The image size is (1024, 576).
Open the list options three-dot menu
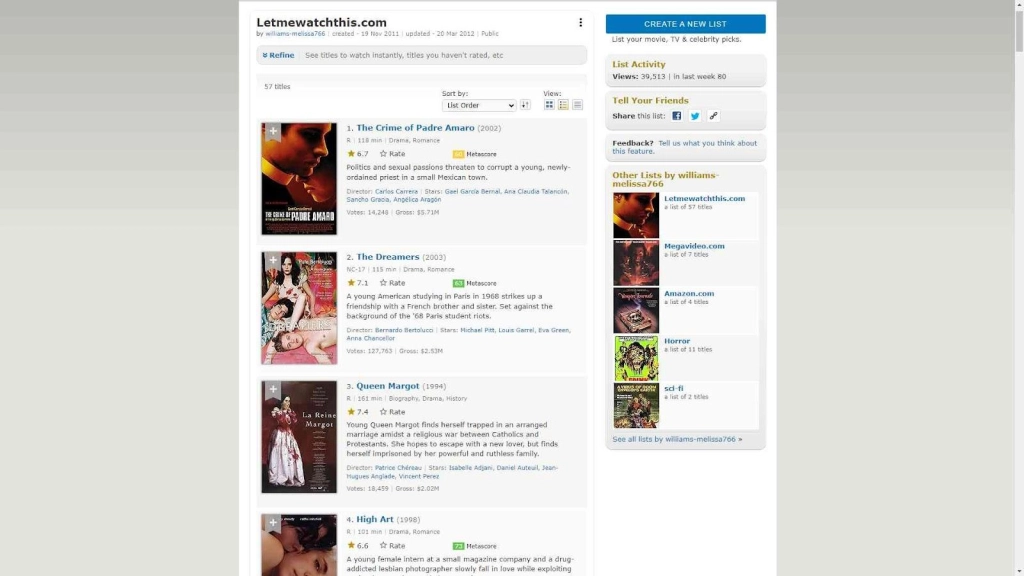click(x=581, y=22)
